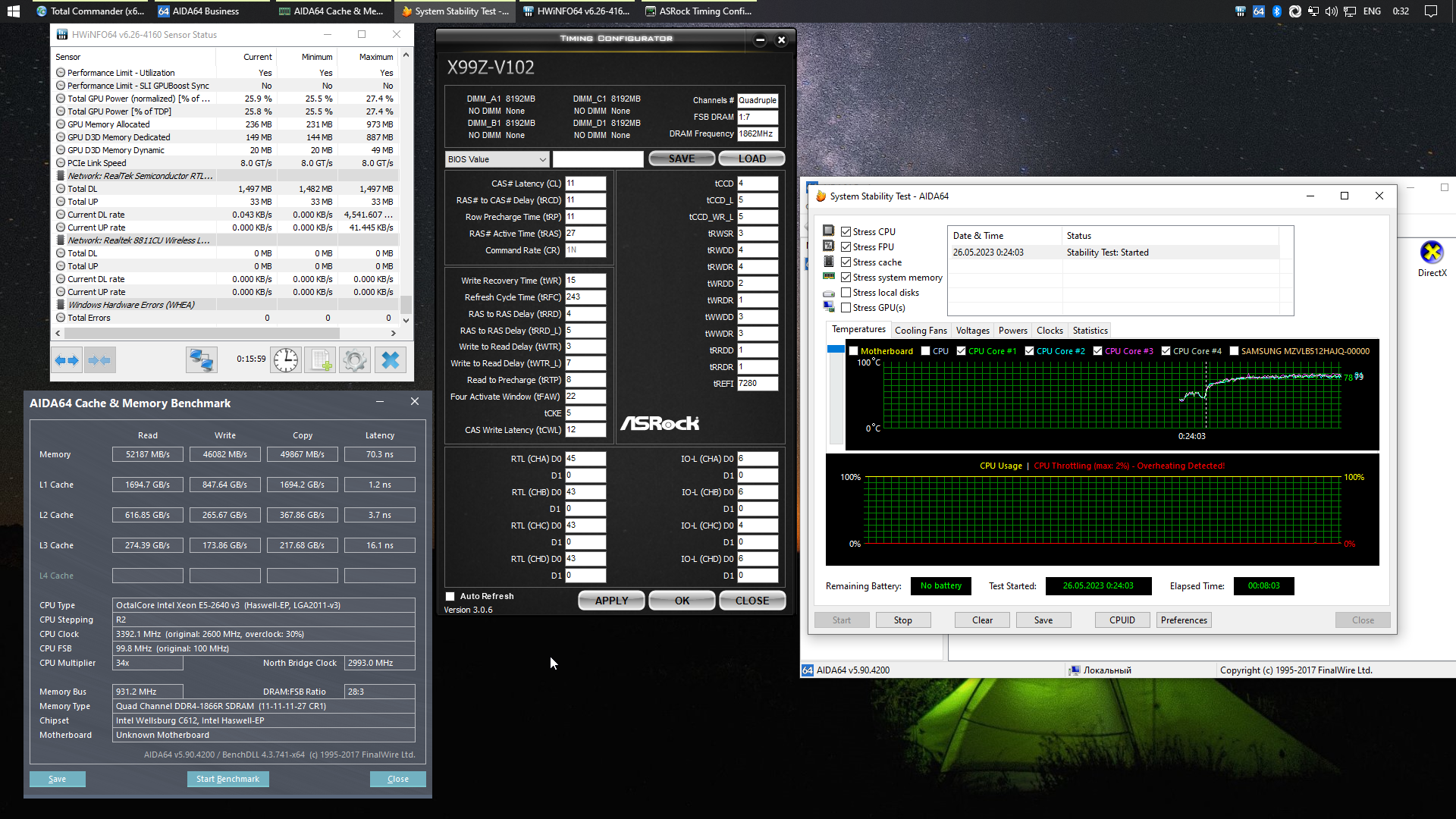
Task: Toggle the Motherboard temperature graph checkbox
Action: pyautogui.click(x=854, y=351)
